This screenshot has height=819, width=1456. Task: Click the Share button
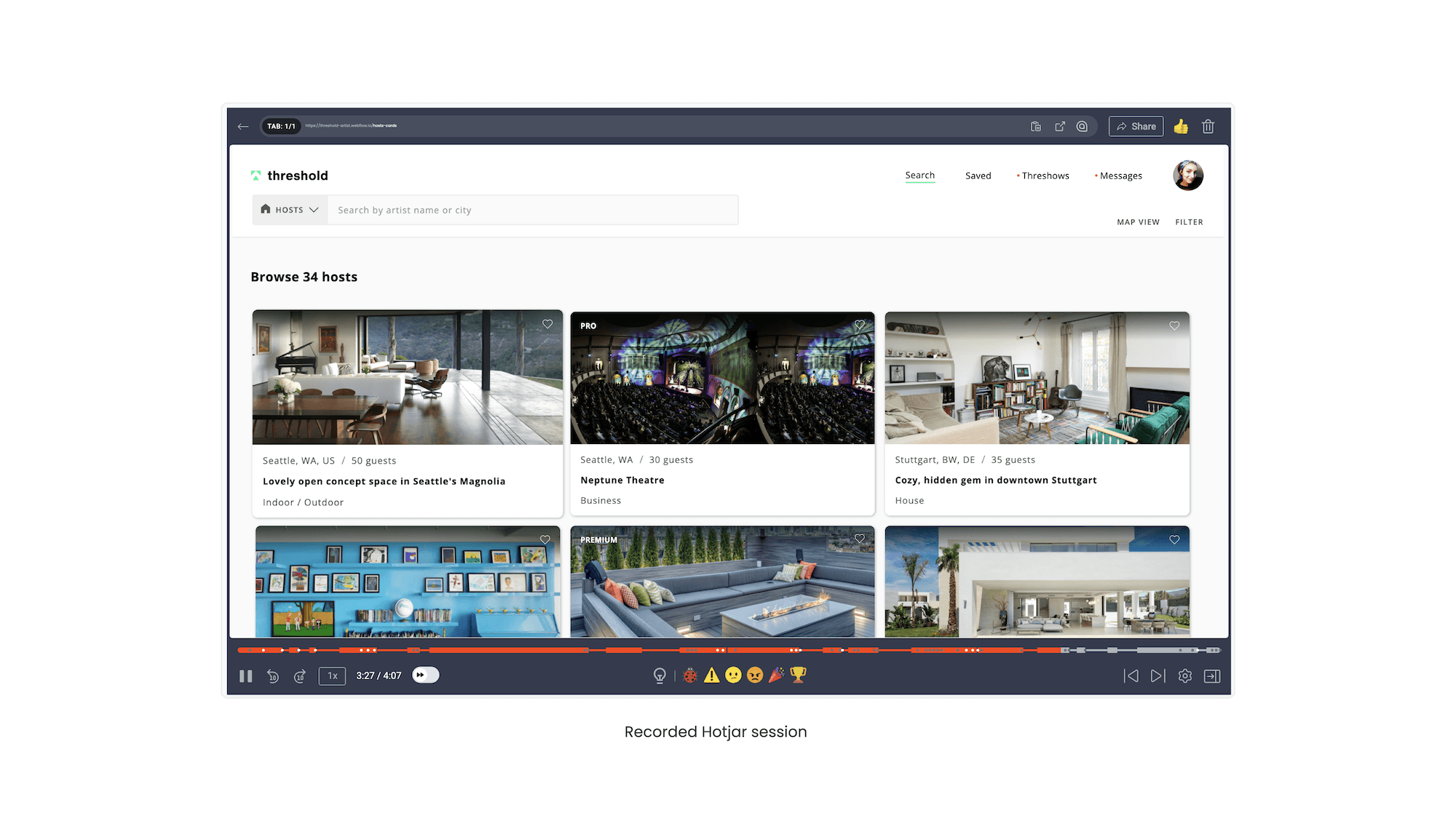(1136, 127)
